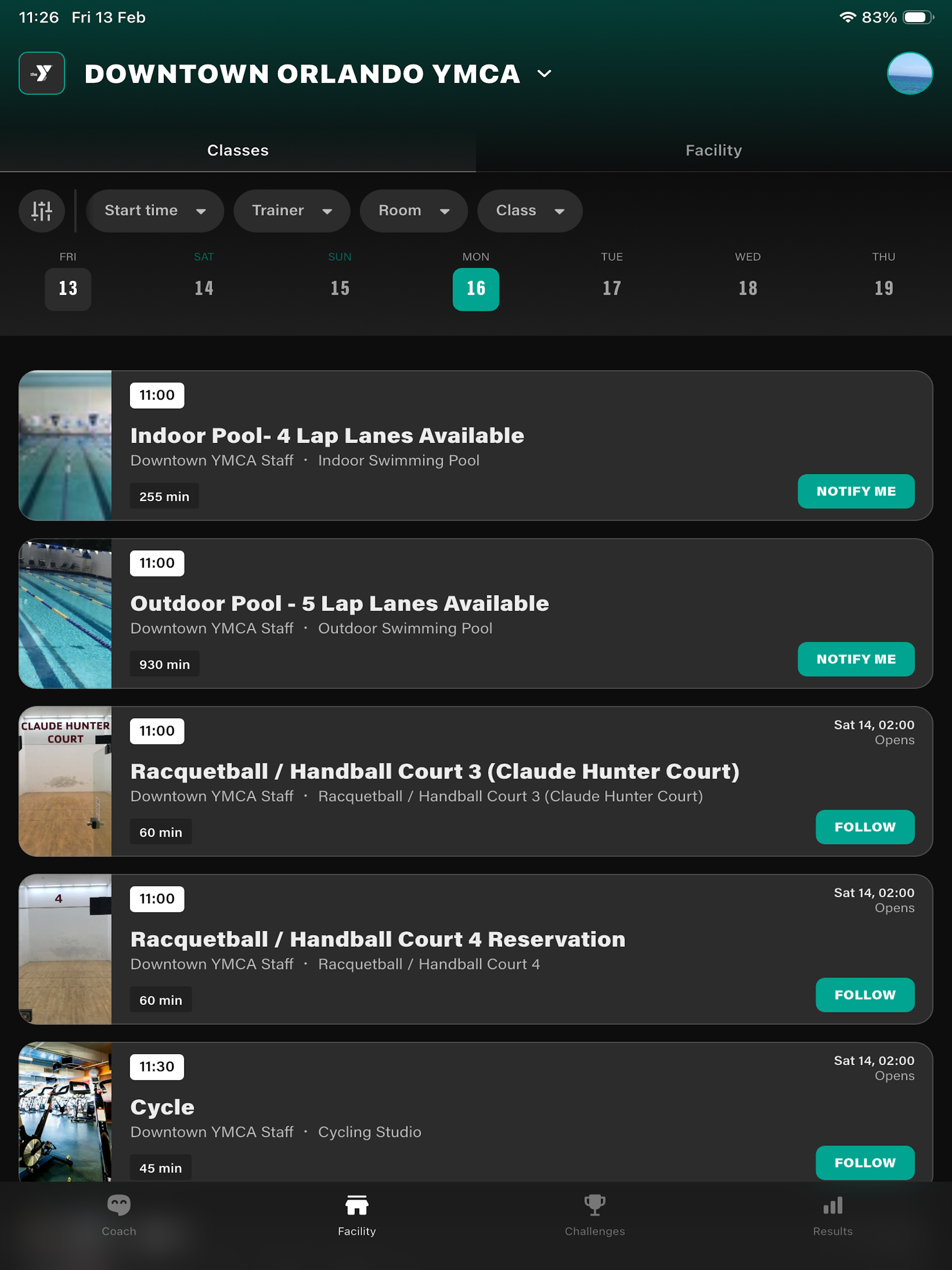The width and height of the screenshot is (952, 1270).
Task: Select Sunday 15 in calendar
Action: coord(340,289)
